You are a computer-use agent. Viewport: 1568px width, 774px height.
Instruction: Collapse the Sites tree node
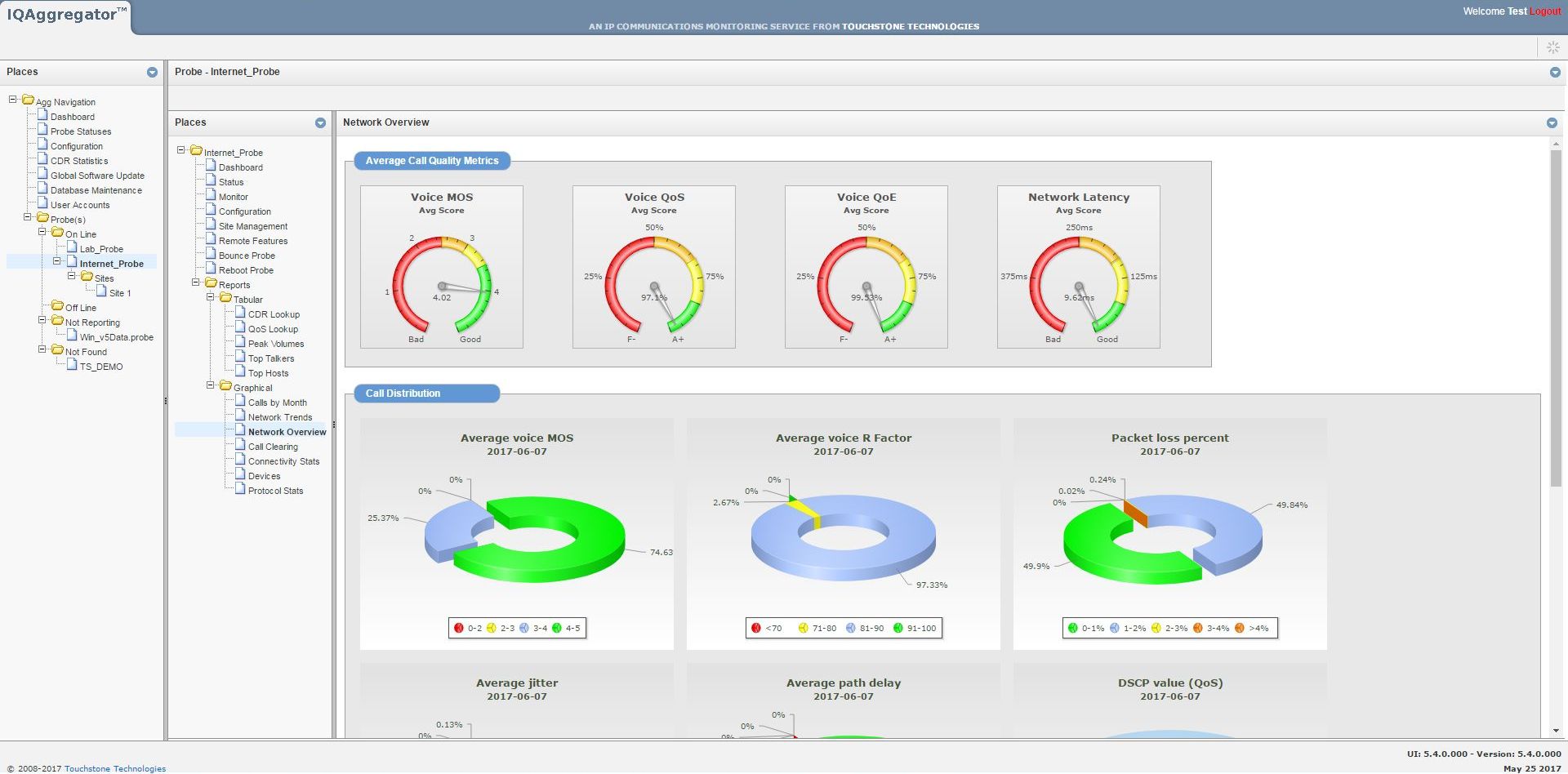click(72, 276)
